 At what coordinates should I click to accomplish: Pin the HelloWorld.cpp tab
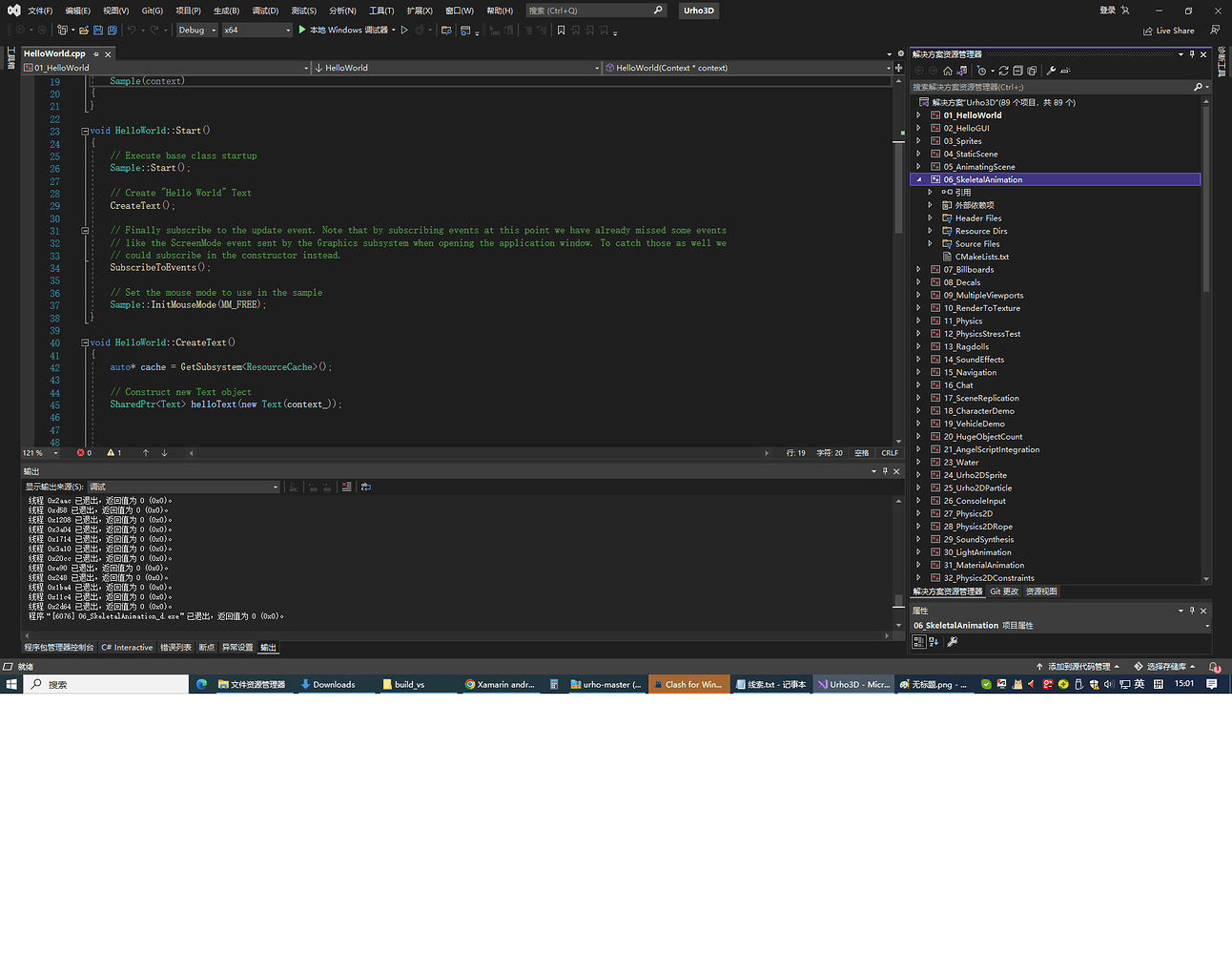[x=96, y=54]
